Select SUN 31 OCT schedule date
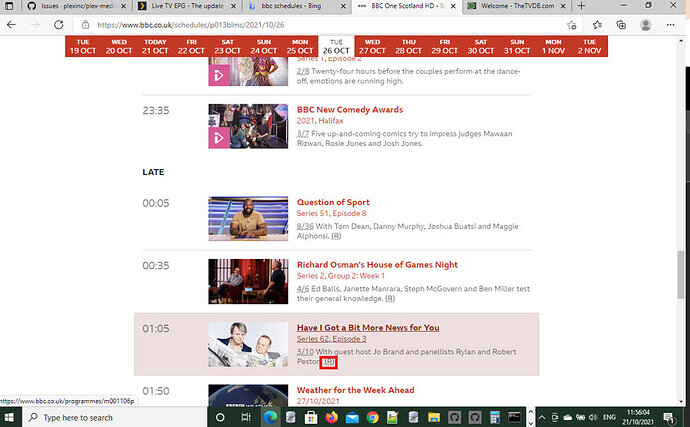This screenshot has height=427, width=690. click(x=517, y=46)
